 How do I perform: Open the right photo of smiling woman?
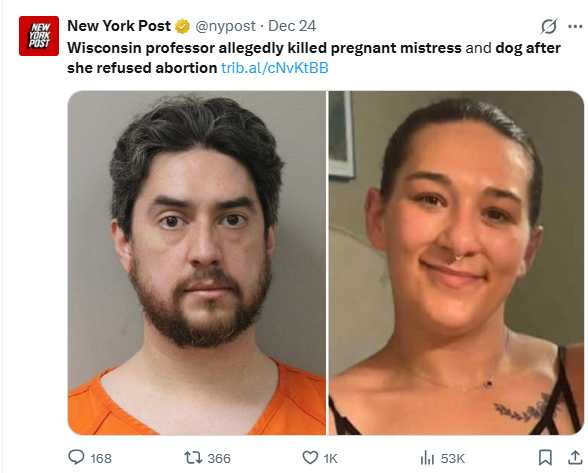click(x=457, y=263)
